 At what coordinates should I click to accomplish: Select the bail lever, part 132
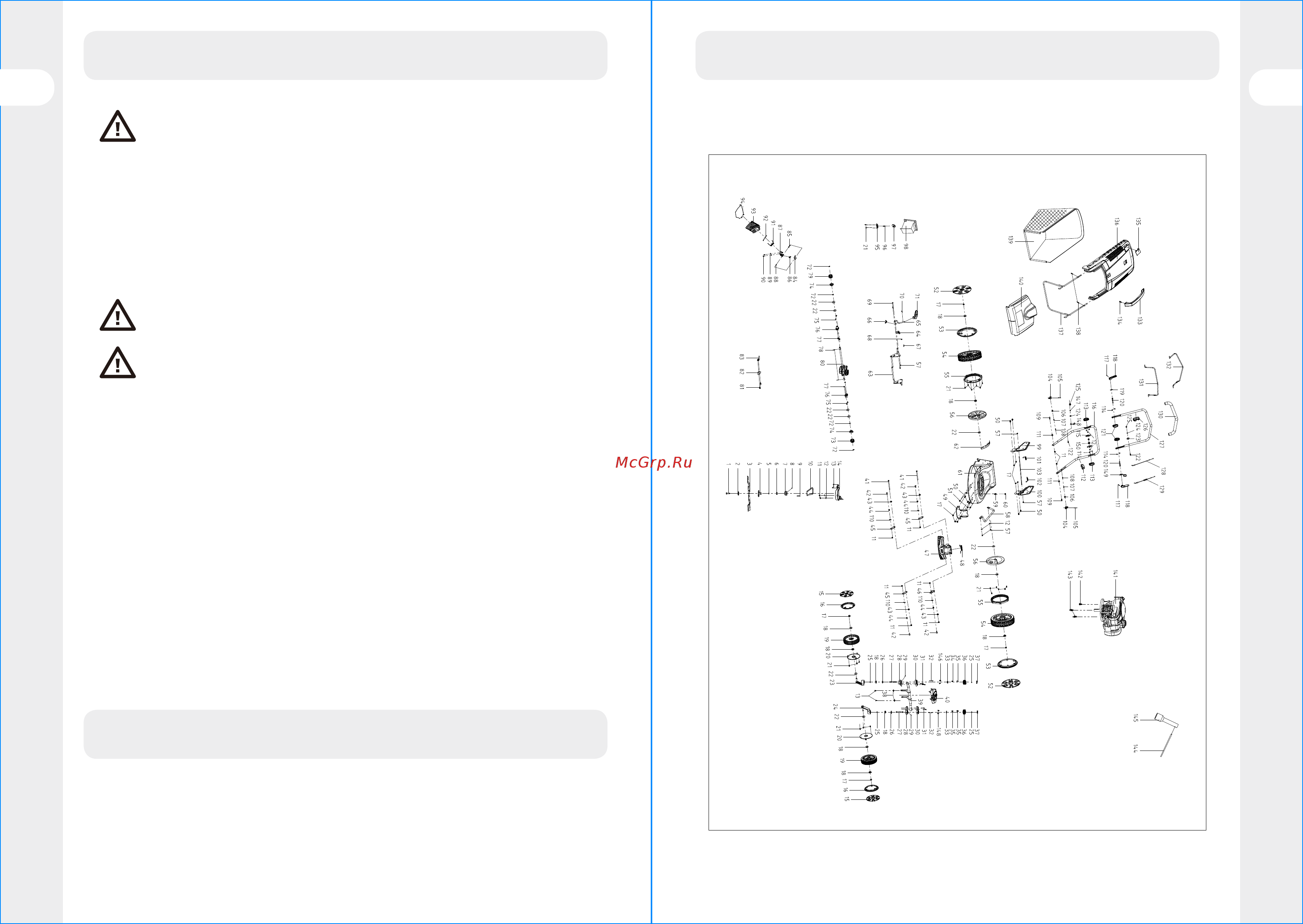coord(1176,370)
